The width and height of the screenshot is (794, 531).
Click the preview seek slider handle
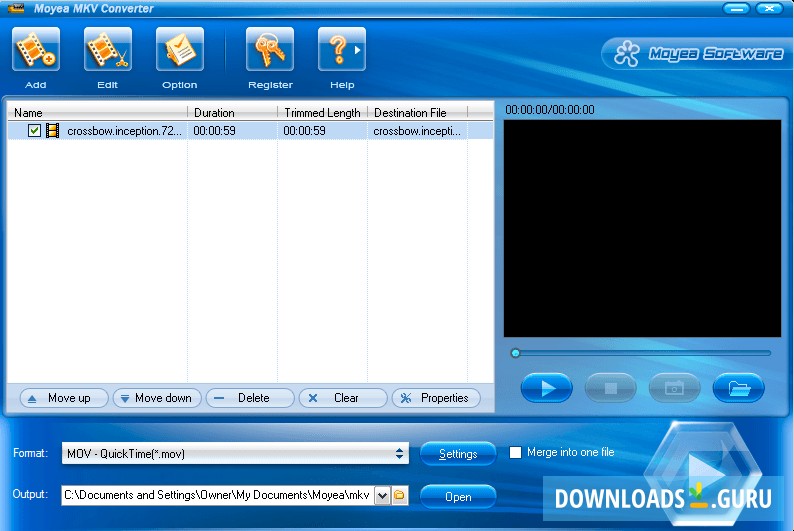coord(515,353)
